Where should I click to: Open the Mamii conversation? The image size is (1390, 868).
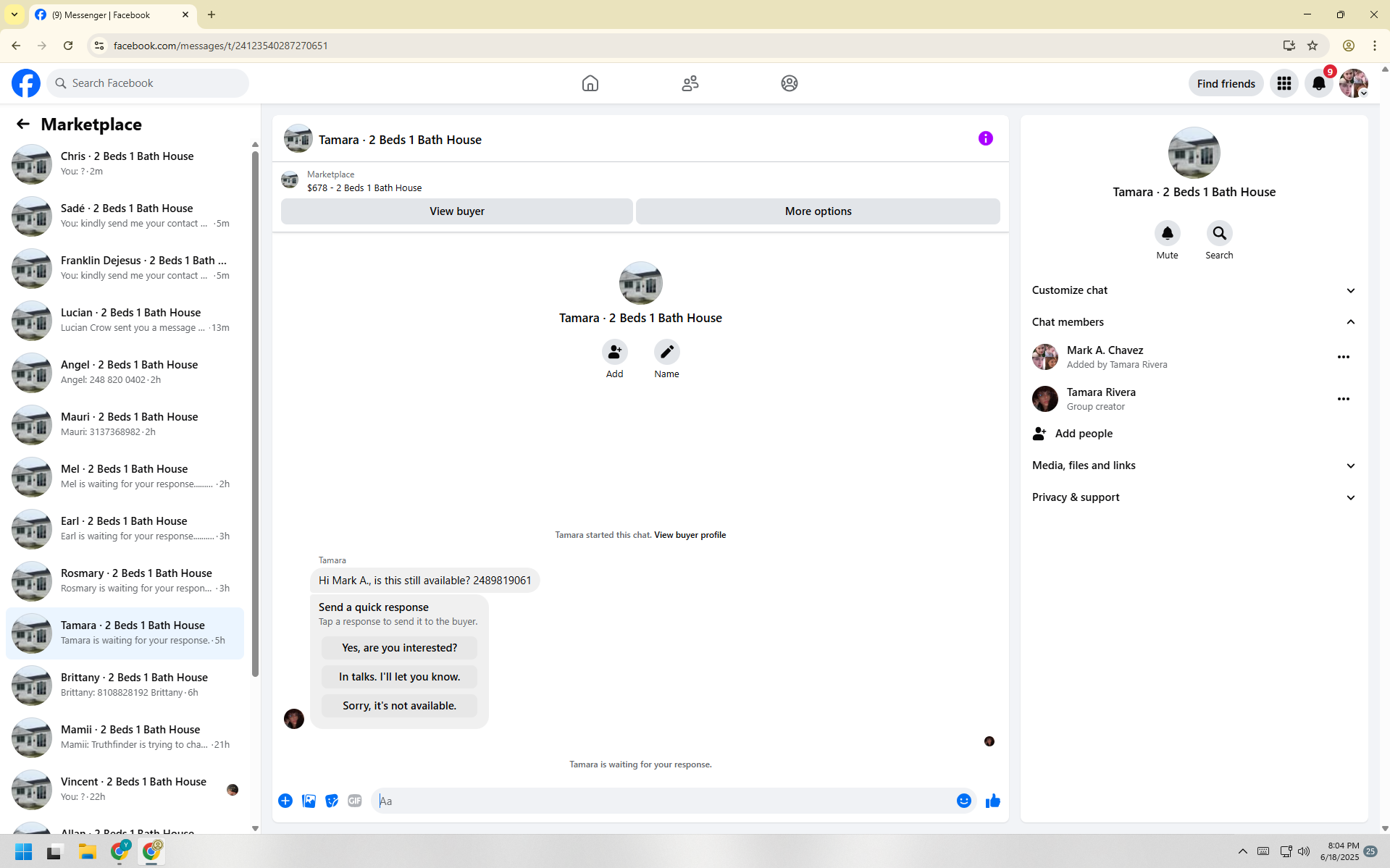coord(125,737)
